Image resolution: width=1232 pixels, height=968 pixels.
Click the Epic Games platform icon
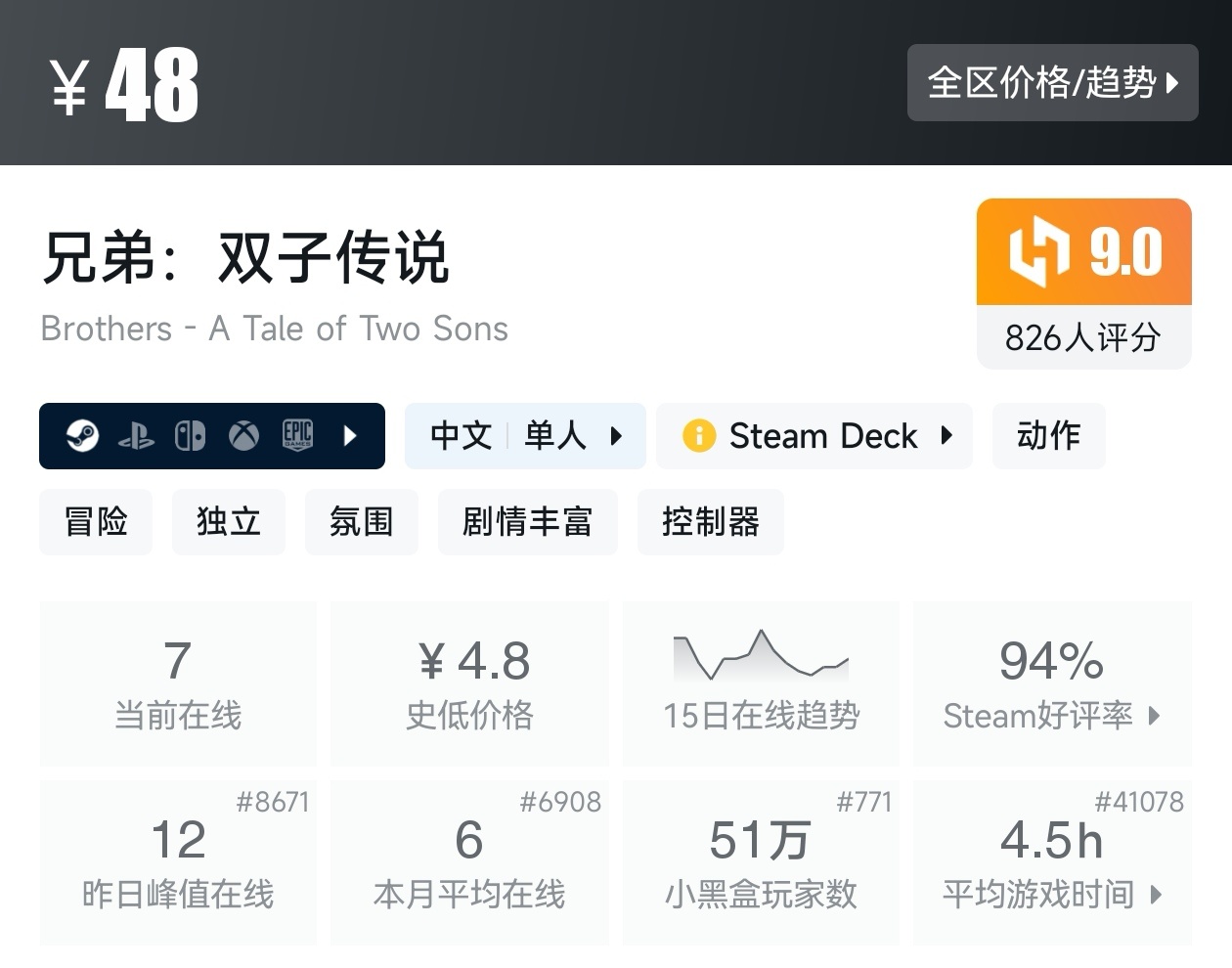pos(297,435)
